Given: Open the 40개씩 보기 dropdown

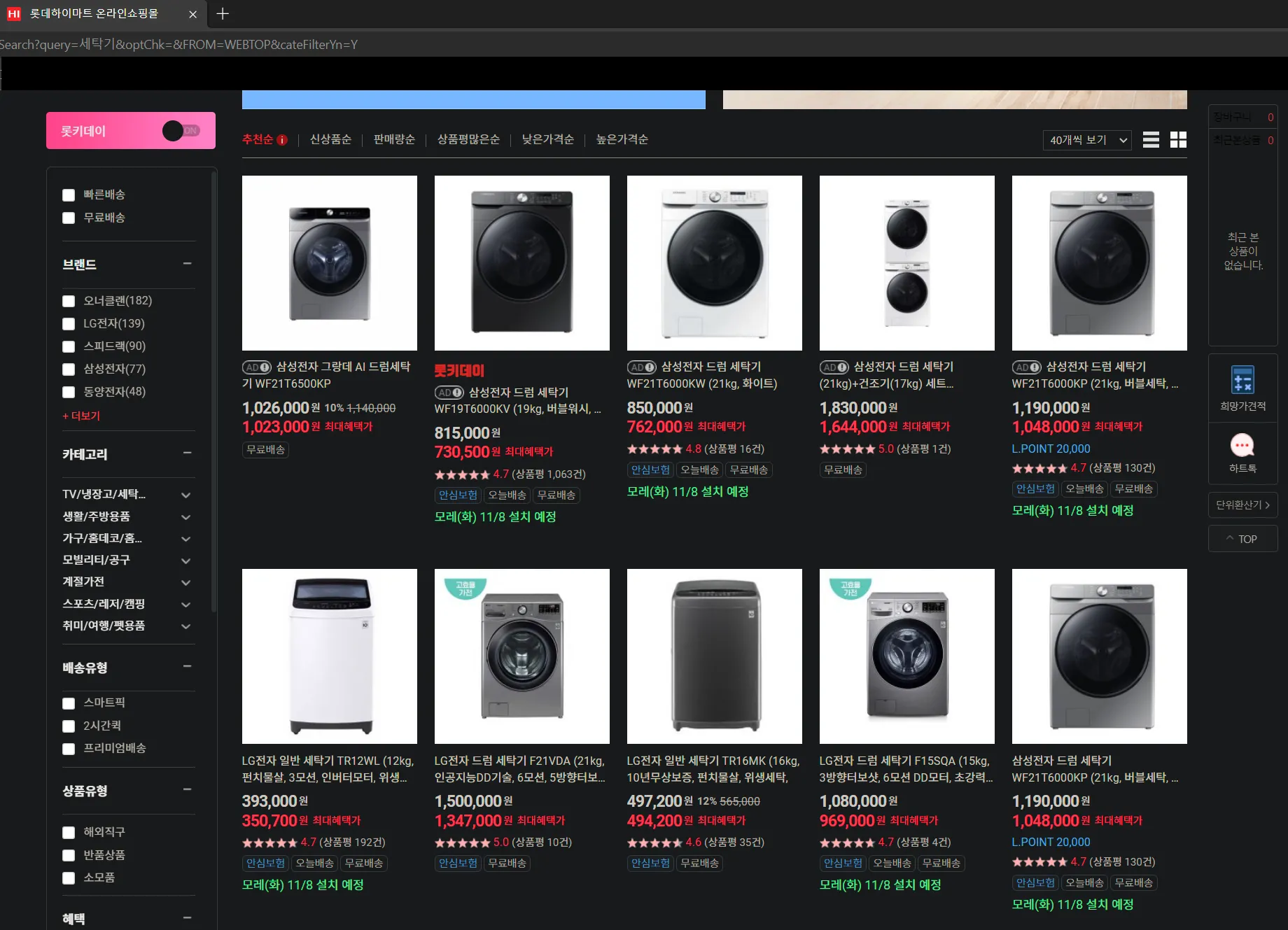Looking at the screenshot, I should [x=1087, y=140].
